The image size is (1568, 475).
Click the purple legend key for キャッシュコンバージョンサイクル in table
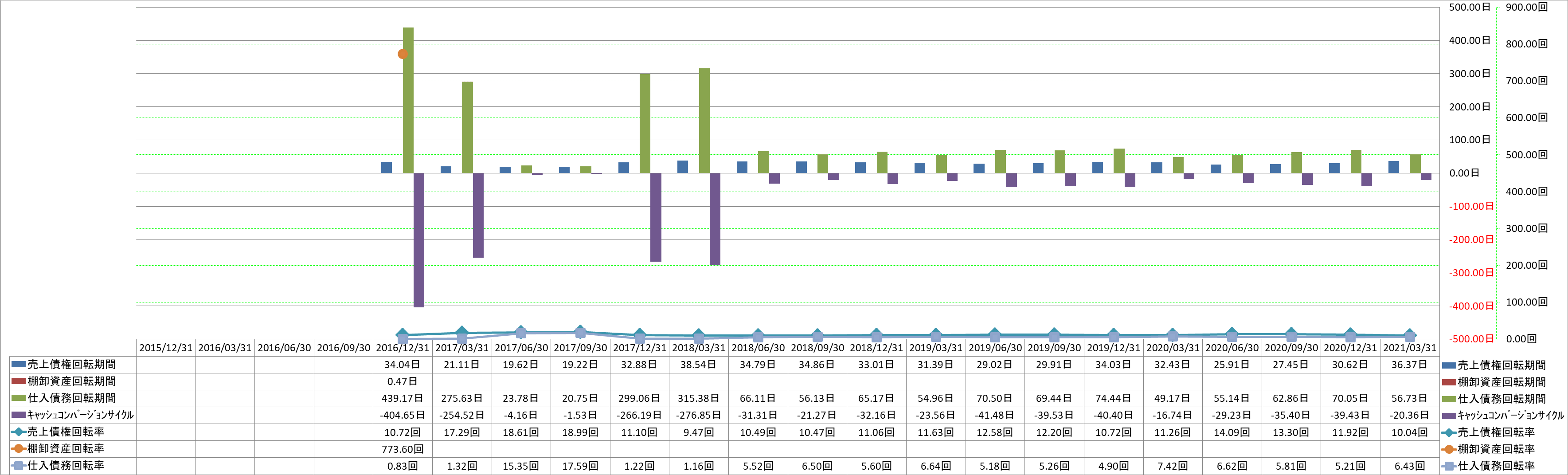[x=18, y=415]
